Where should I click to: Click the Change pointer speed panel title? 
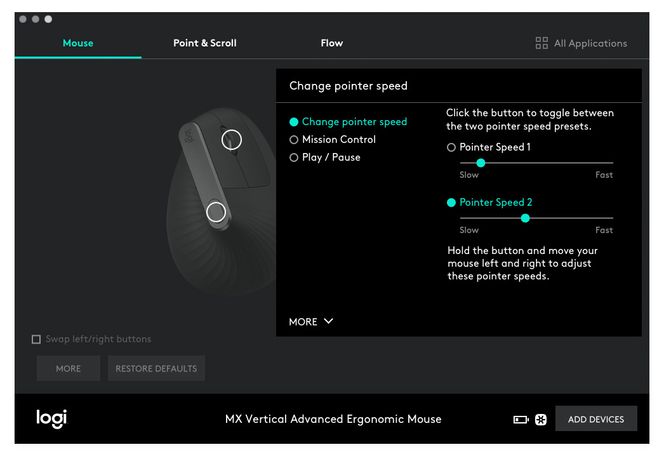coord(348,86)
